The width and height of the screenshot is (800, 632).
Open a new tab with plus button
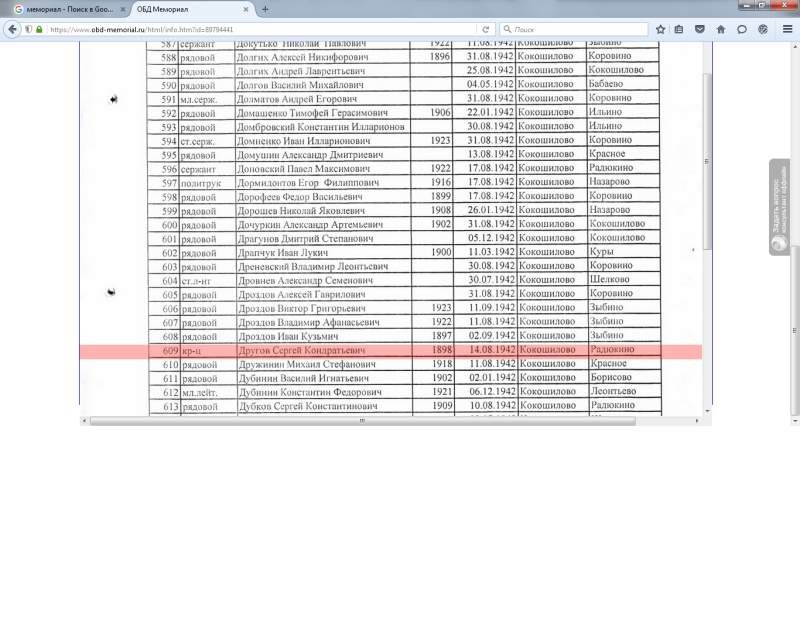pos(265,8)
